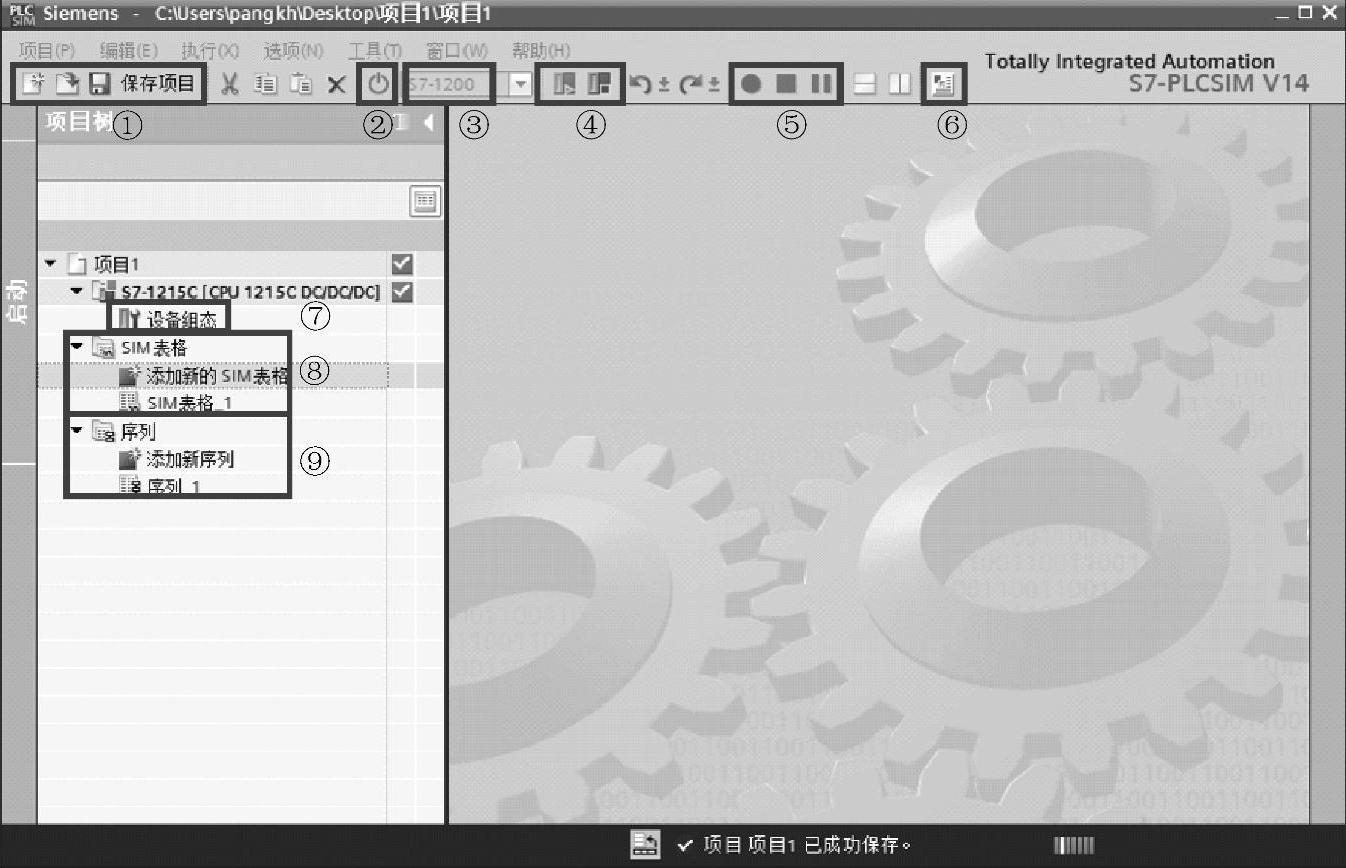
Task: Select the SIM表格 folder label
Action: [154, 348]
